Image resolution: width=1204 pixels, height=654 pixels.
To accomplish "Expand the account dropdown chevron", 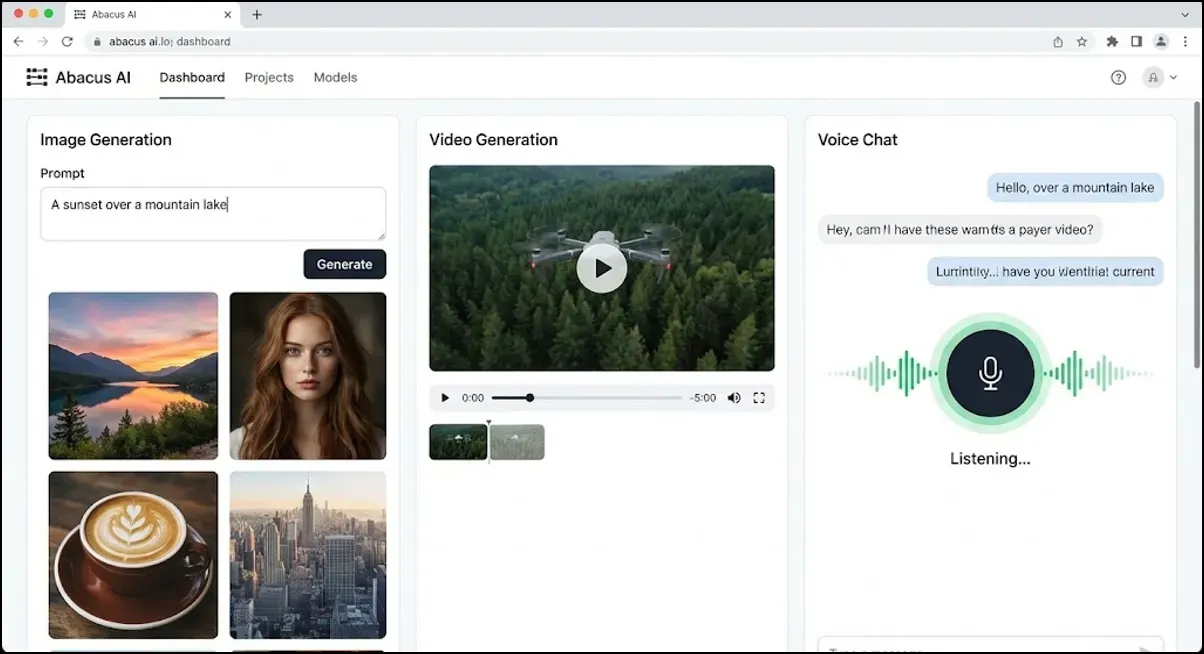I will [x=1174, y=77].
